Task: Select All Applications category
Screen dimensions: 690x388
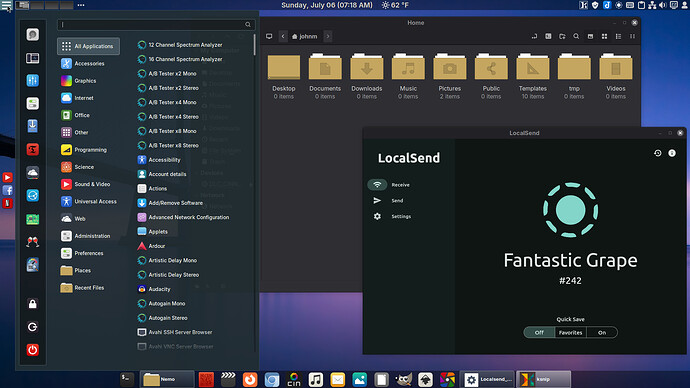Action: click(x=88, y=46)
